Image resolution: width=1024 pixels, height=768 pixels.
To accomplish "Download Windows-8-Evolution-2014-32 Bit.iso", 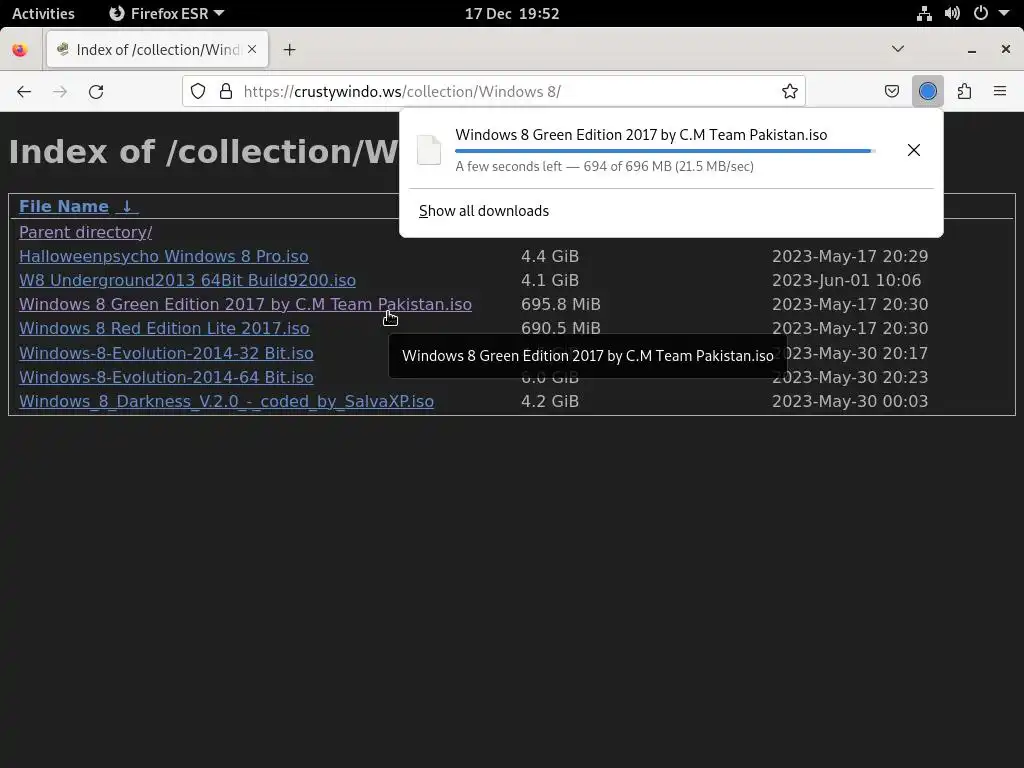I will click(167, 353).
